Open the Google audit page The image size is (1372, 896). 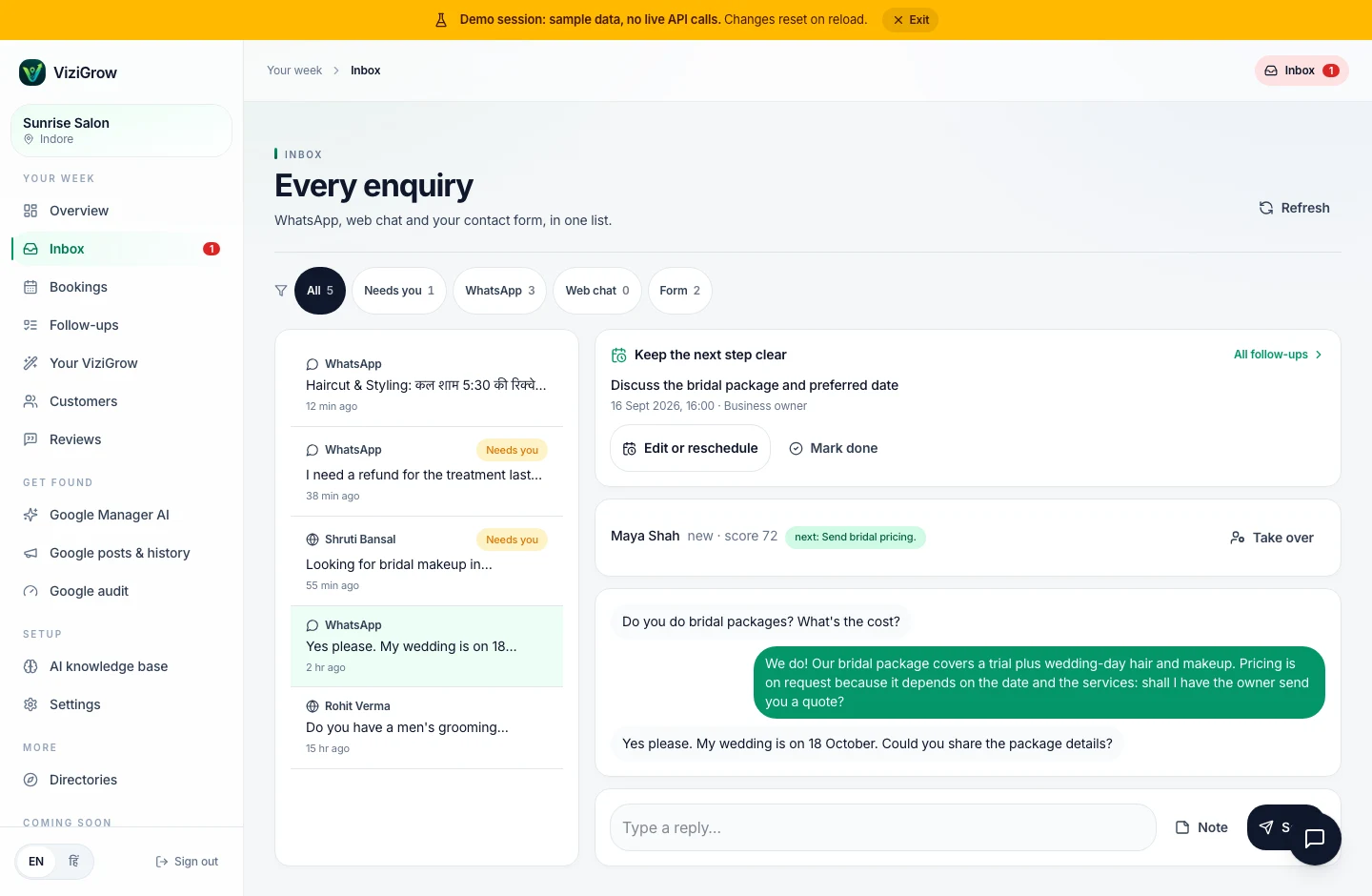(121, 591)
